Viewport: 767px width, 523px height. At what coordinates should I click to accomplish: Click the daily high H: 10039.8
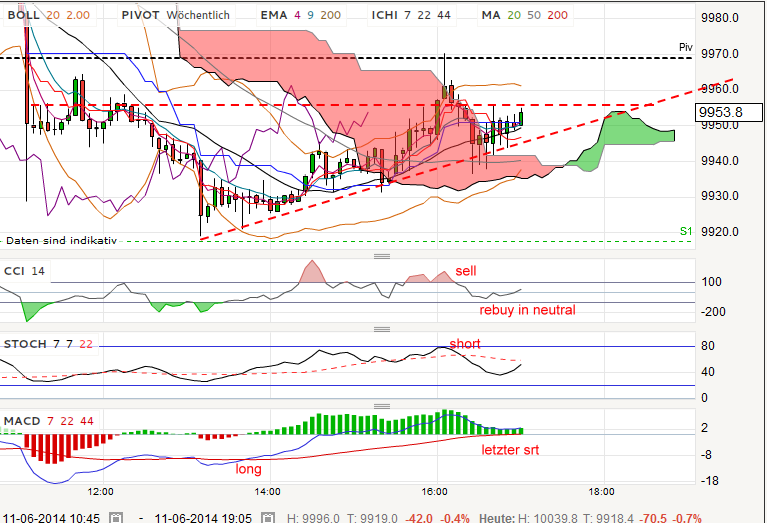[548, 518]
